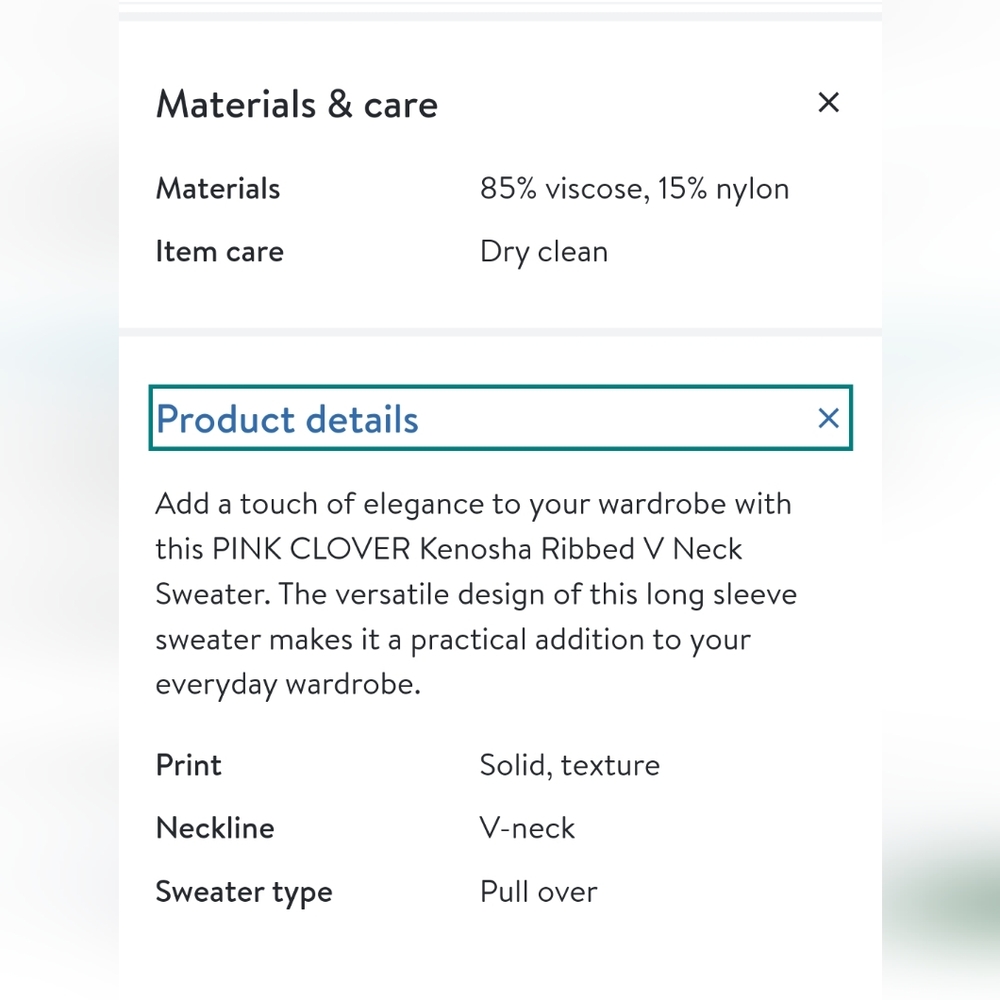Screen dimensions: 1000x1000
Task: Click the Materials label
Action: tap(217, 189)
